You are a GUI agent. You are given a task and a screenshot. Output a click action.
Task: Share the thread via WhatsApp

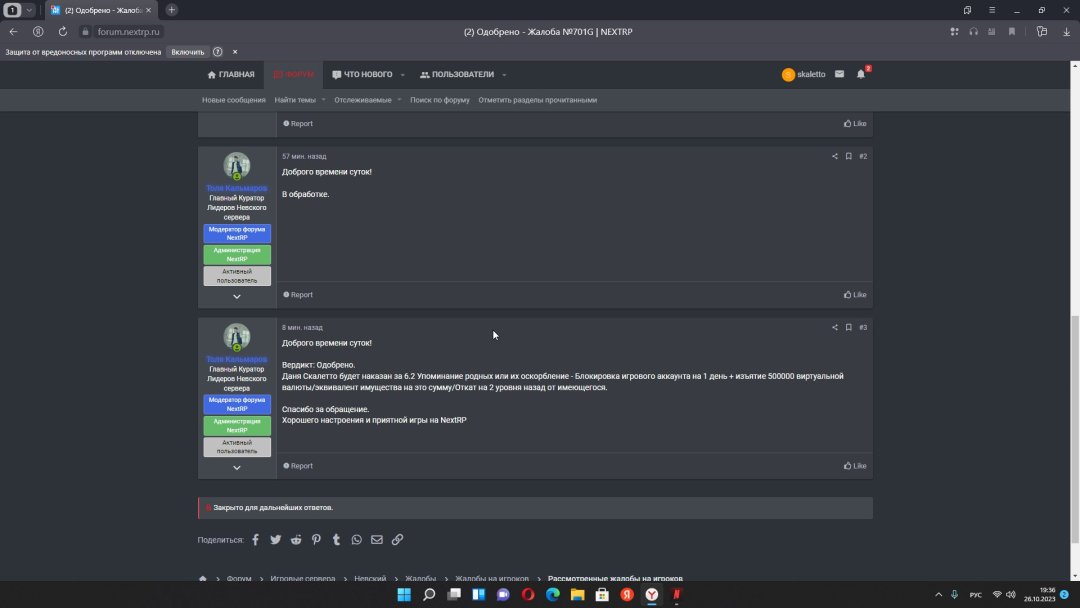[357, 540]
